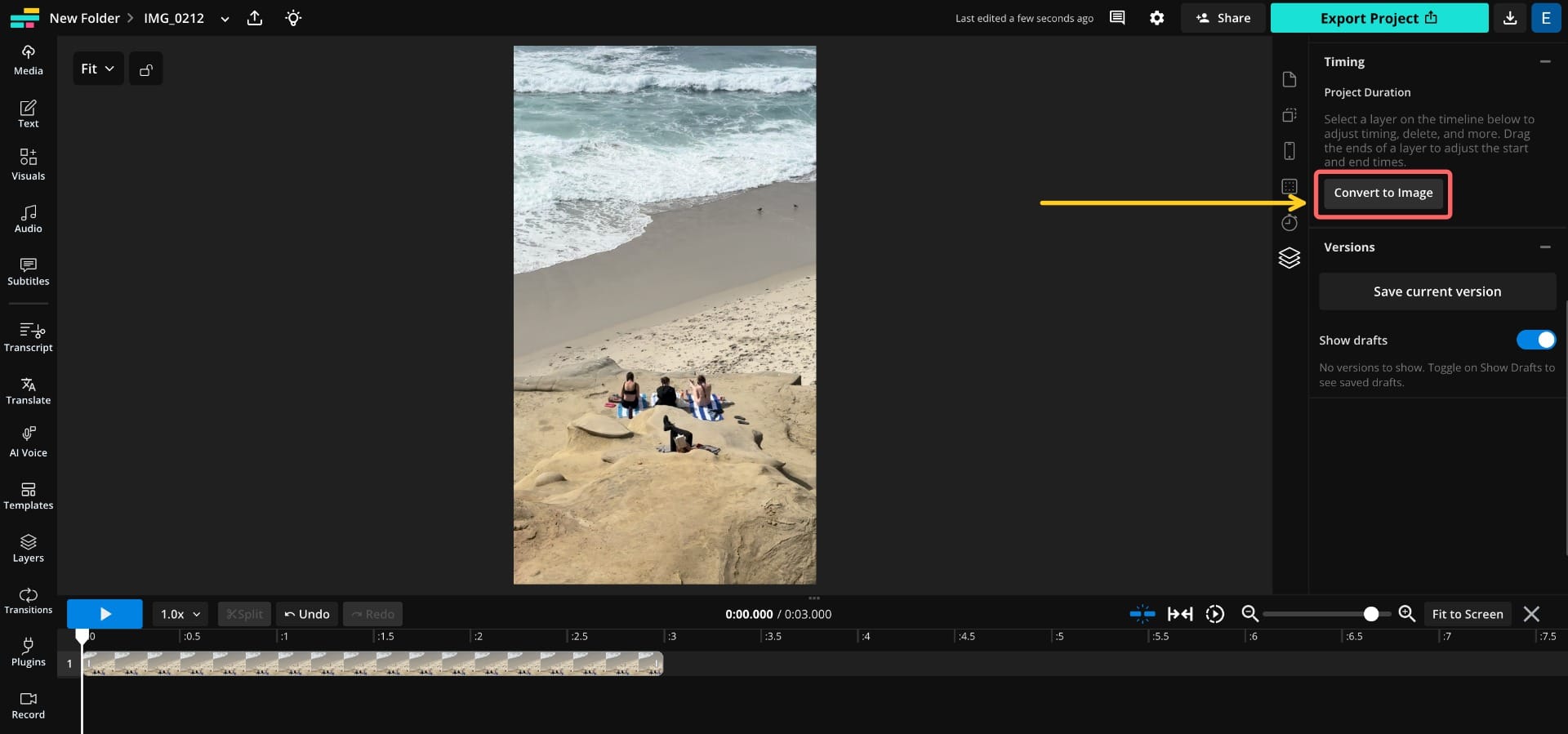Image resolution: width=1568 pixels, height=734 pixels.
Task: Toggle timeline snapping icon
Action: click(1142, 614)
